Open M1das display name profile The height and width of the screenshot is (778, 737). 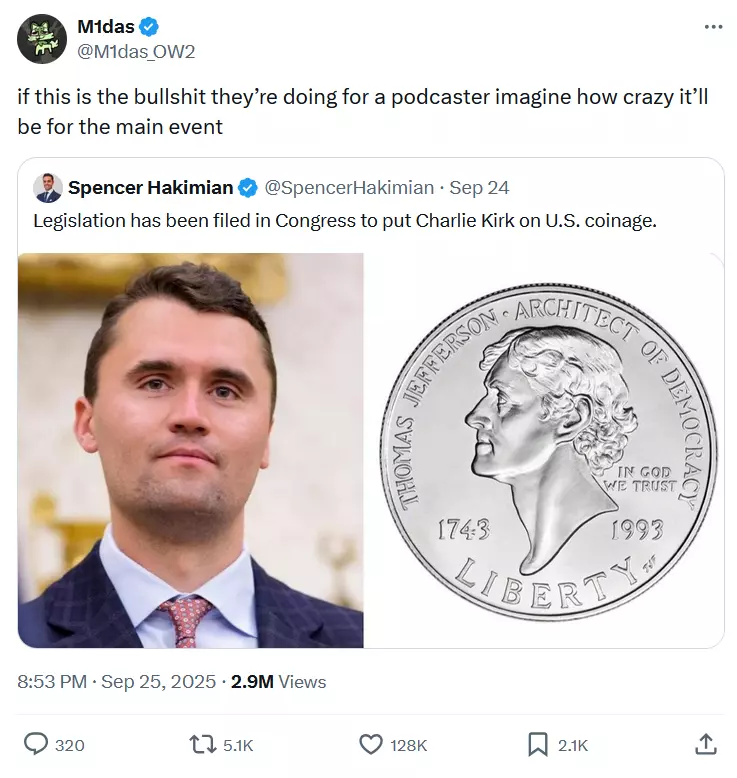pyautogui.click(x=106, y=27)
